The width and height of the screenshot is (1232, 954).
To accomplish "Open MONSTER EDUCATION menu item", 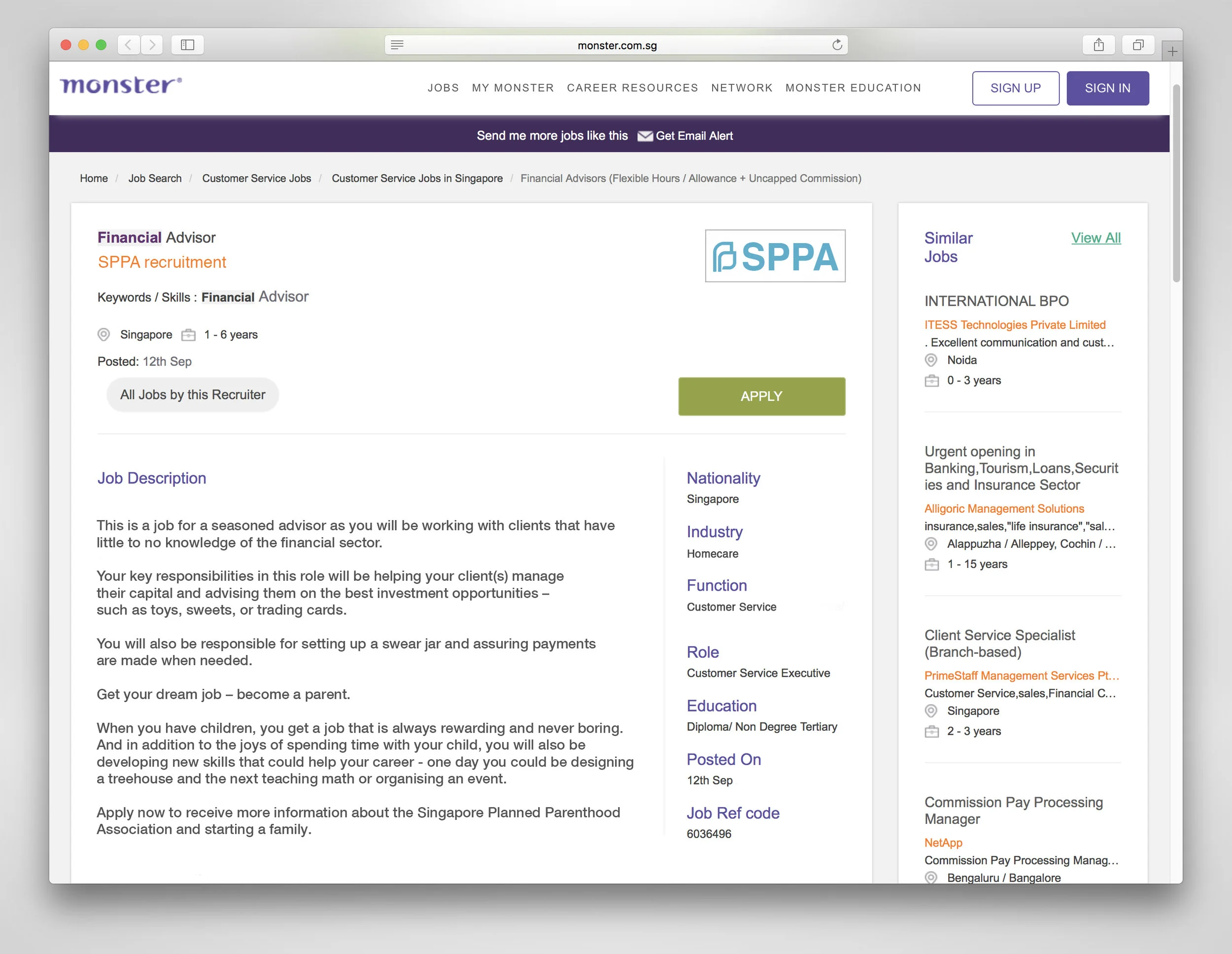I will [853, 88].
